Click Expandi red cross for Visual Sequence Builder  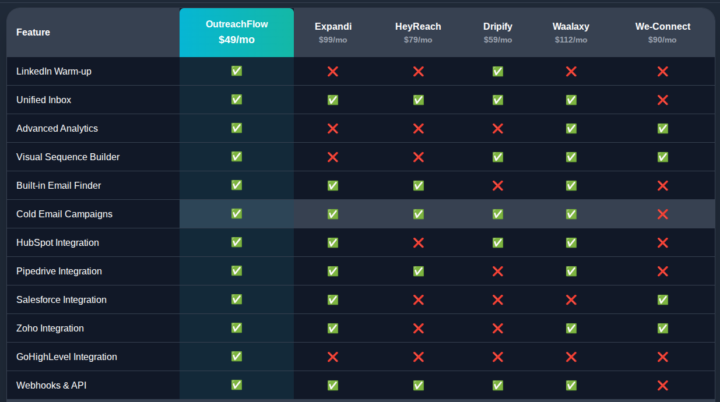(x=333, y=157)
